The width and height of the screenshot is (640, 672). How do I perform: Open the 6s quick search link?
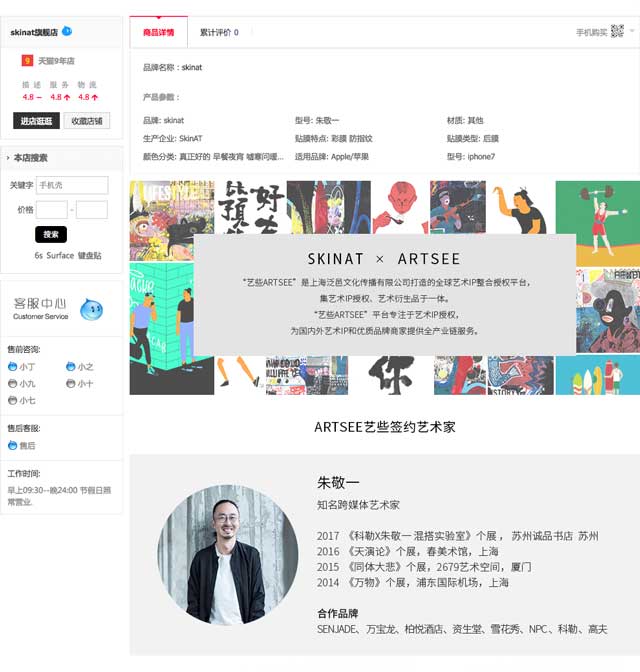tap(39, 255)
